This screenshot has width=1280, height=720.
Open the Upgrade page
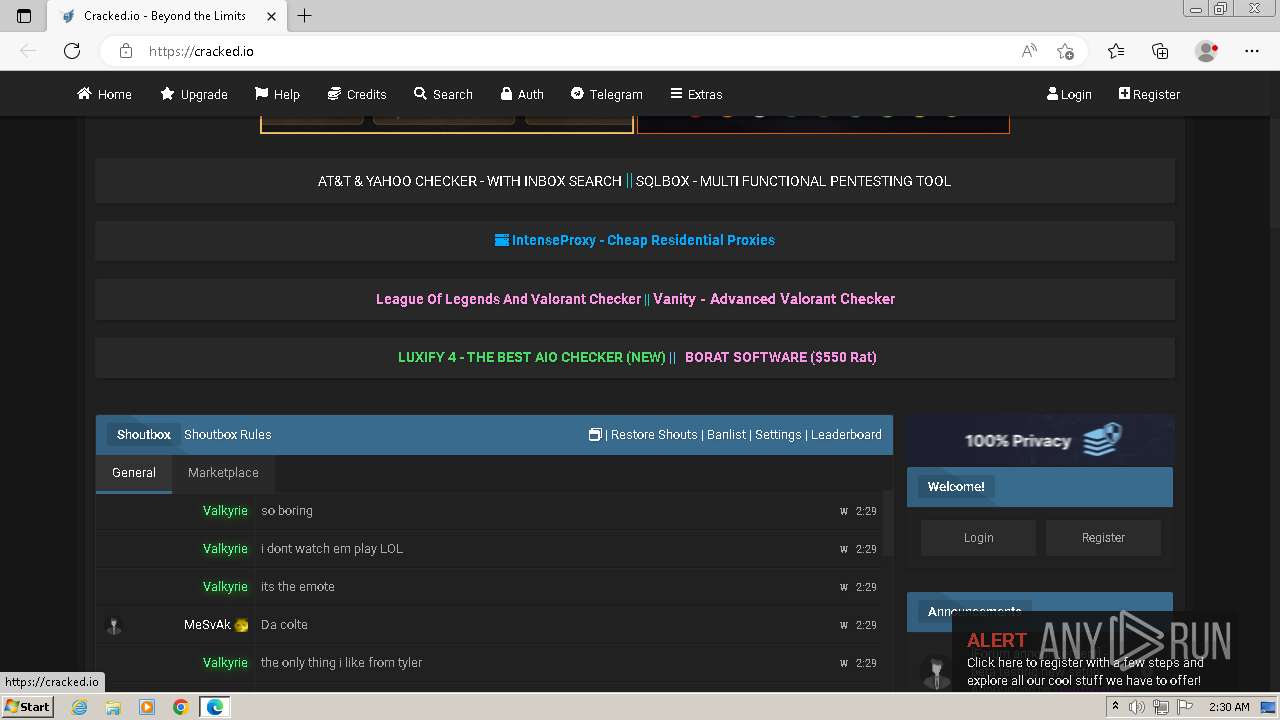(194, 94)
